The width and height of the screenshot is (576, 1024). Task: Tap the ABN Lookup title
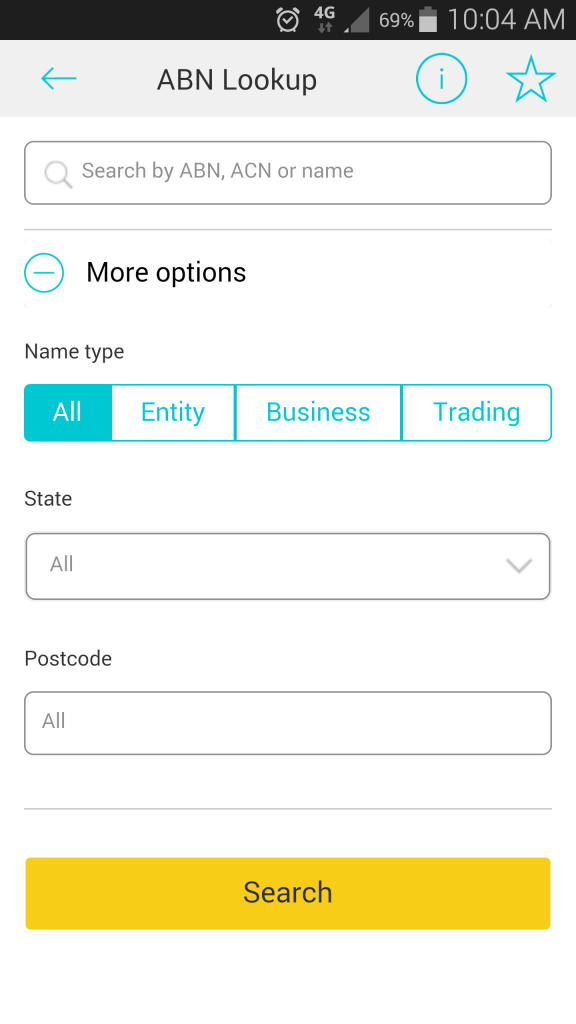coord(236,80)
